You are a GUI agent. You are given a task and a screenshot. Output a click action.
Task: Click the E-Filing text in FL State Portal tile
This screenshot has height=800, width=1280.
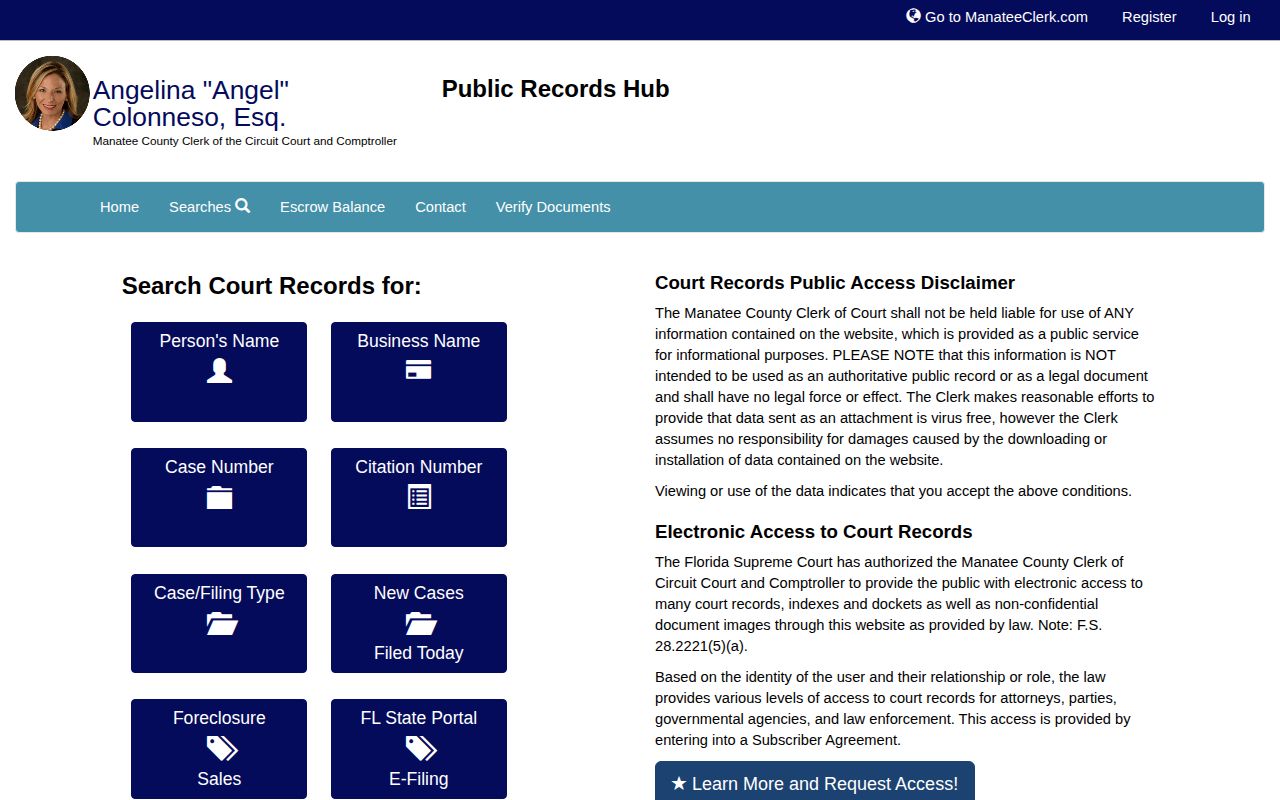418,779
